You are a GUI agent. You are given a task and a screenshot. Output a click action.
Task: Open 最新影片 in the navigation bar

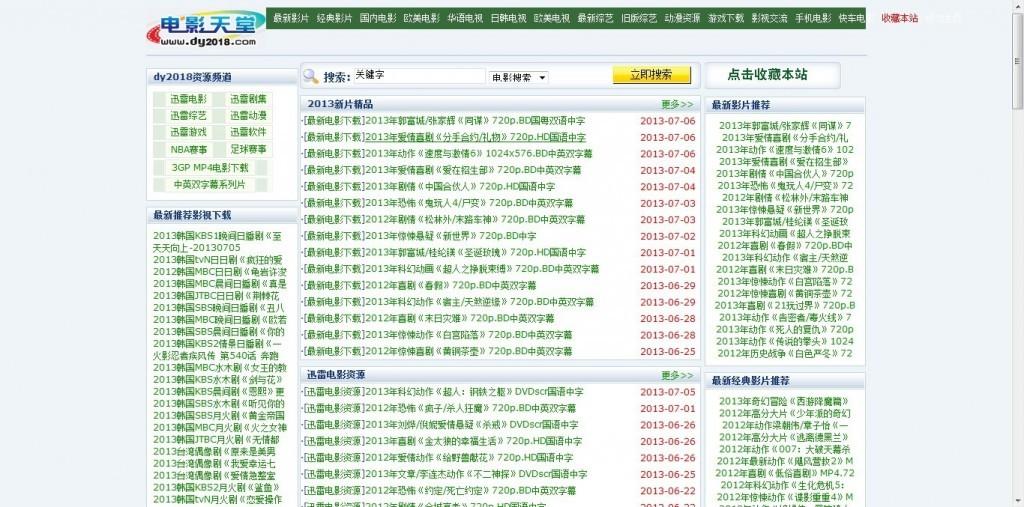pyautogui.click(x=291, y=19)
